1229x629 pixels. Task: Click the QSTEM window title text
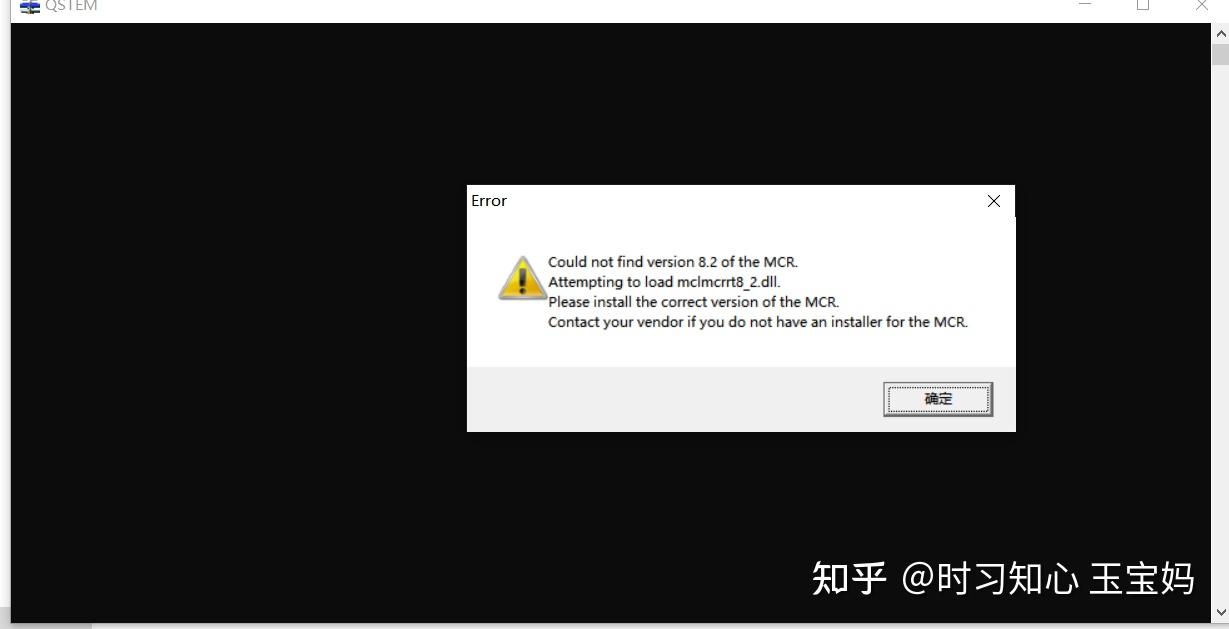click(x=71, y=6)
